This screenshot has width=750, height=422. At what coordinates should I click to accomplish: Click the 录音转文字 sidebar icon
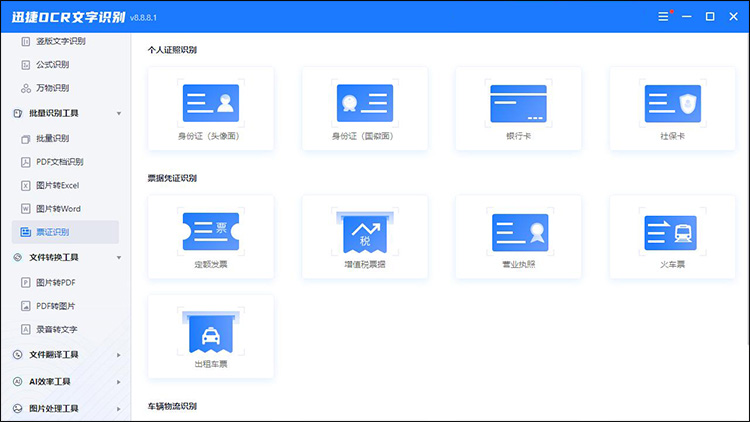[x=26, y=330]
